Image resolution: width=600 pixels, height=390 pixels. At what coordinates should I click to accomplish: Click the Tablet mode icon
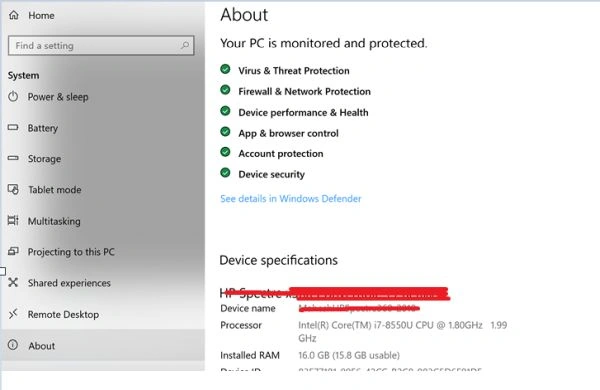(13, 189)
